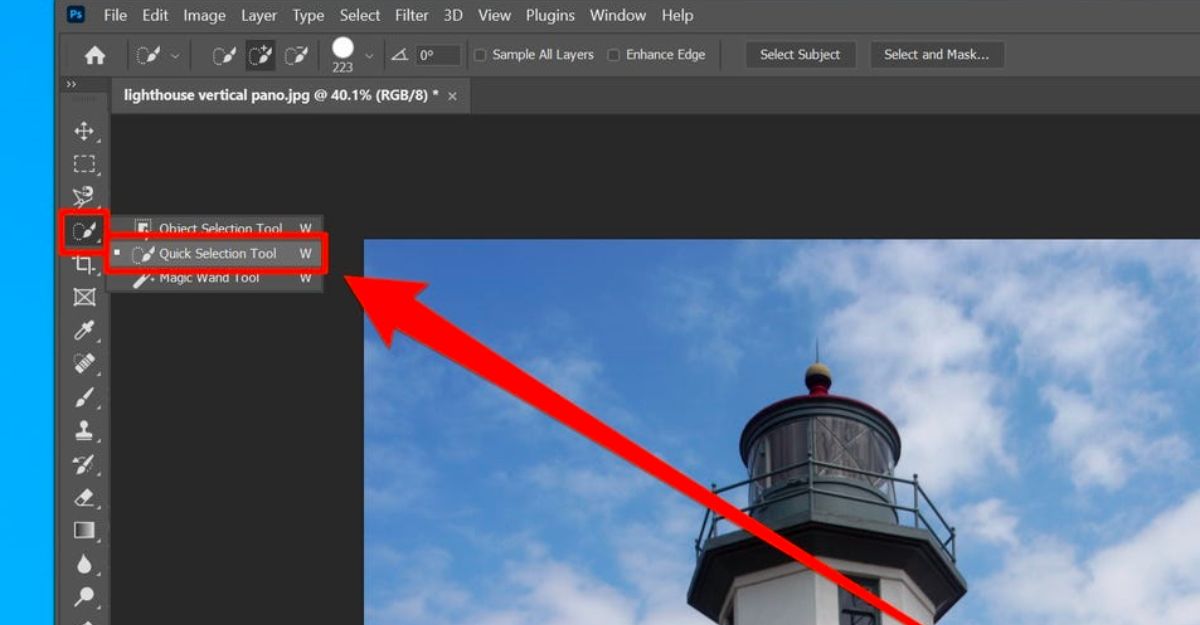Open the brush options dropdown arrow
This screenshot has width=1200, height=625.
[x=370, y=56]
